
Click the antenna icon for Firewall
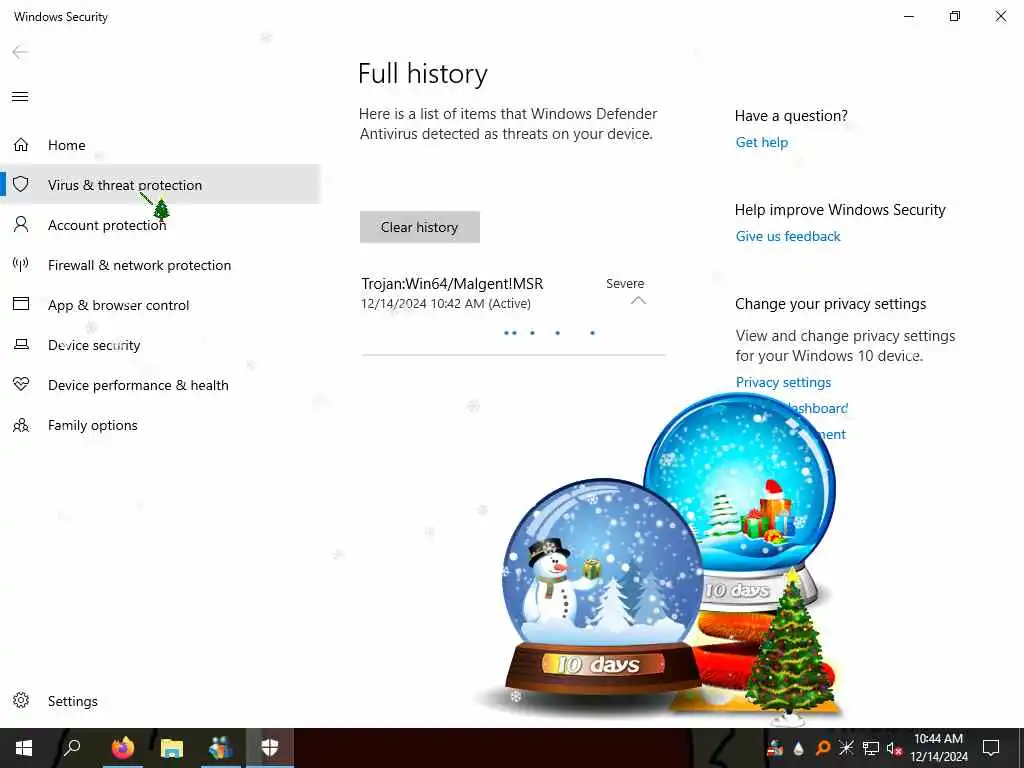[x=21, y=264]
